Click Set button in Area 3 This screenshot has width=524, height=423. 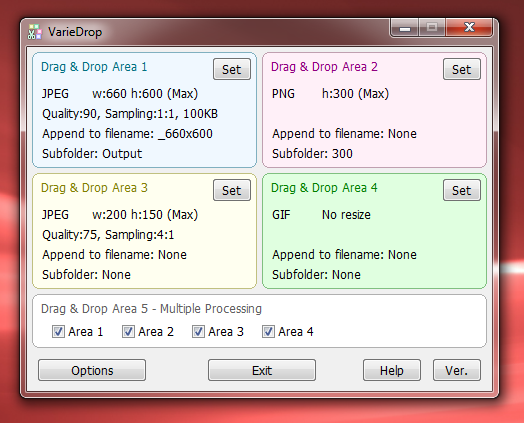tap(232, 190)
